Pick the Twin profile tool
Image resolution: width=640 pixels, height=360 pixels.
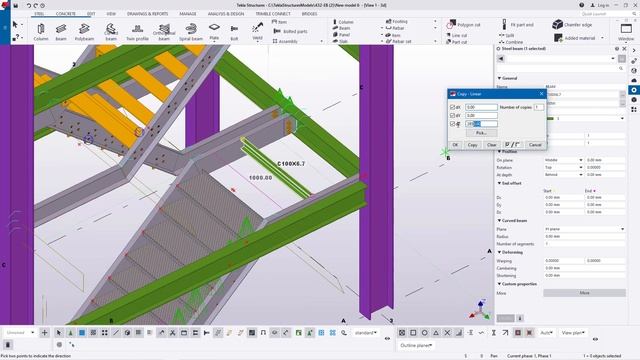(137, 31)
